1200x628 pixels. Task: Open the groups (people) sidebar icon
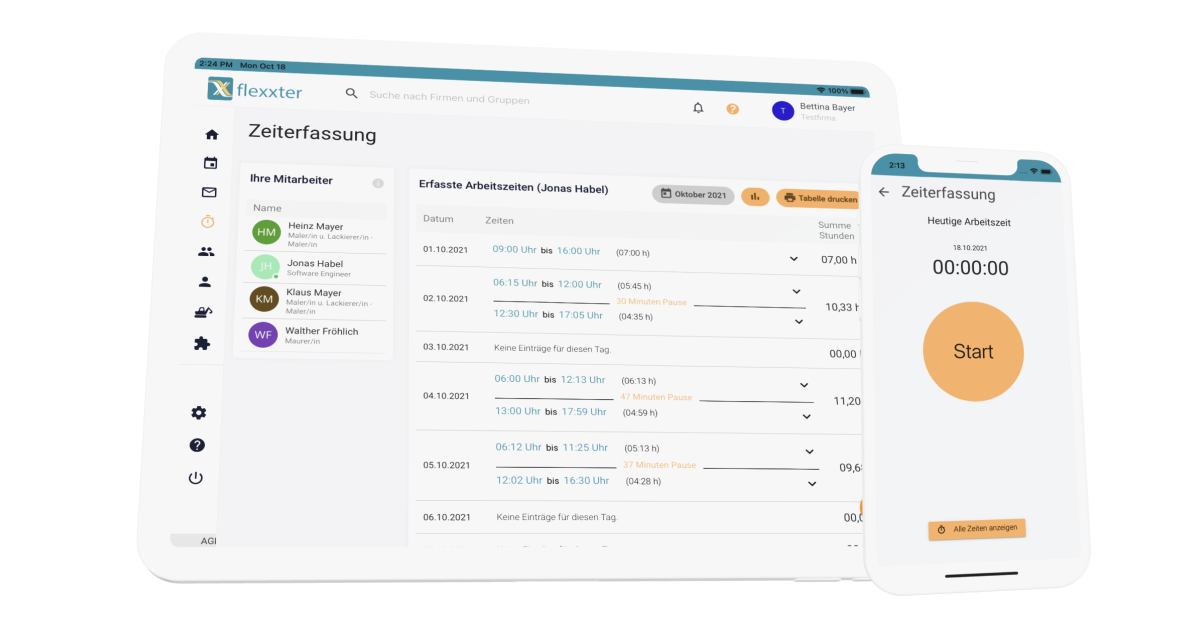pos(206,252)
